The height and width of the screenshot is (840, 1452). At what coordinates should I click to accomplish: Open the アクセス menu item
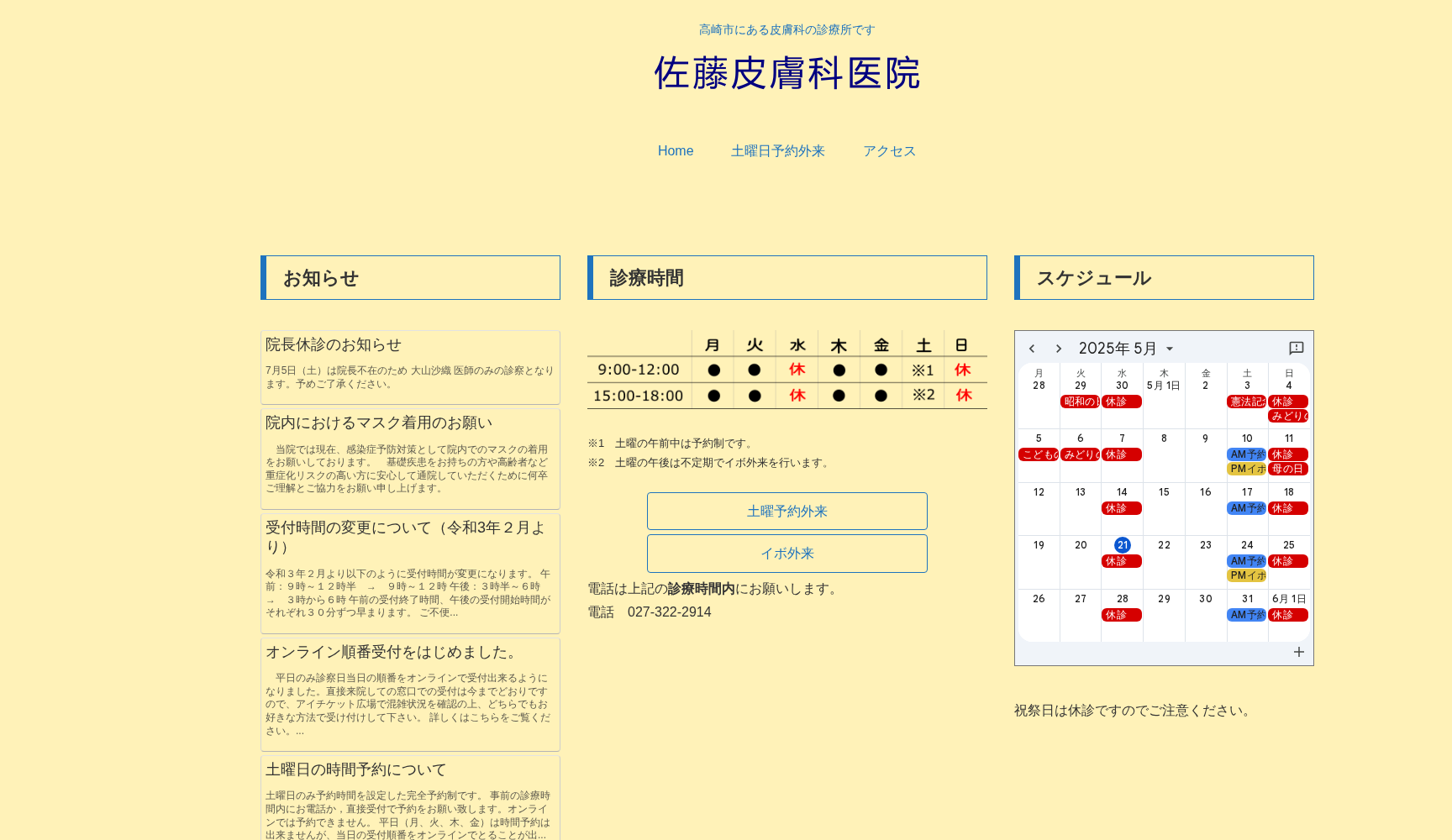pos(889,151)
